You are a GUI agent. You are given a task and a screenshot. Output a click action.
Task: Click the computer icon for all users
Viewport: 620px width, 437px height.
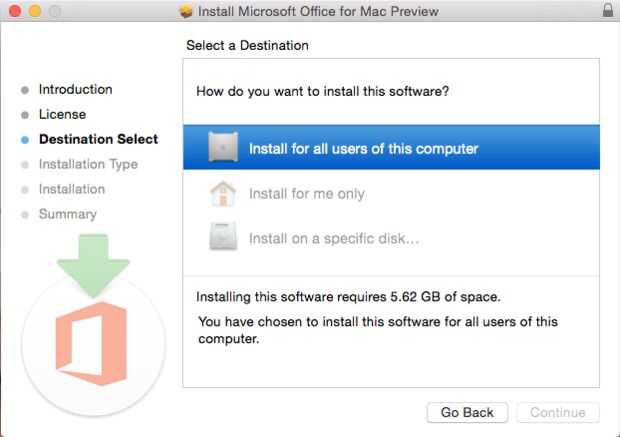223,149
